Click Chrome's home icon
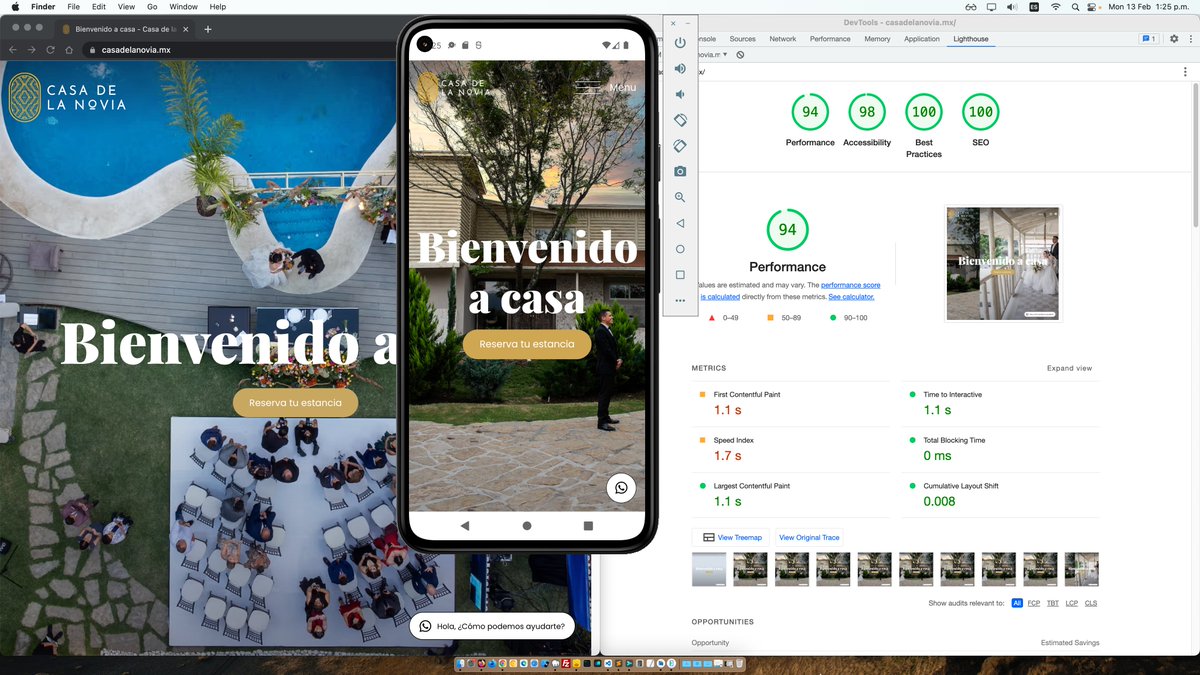Viewport: 1200px width, 675px height. click(69, 50)
